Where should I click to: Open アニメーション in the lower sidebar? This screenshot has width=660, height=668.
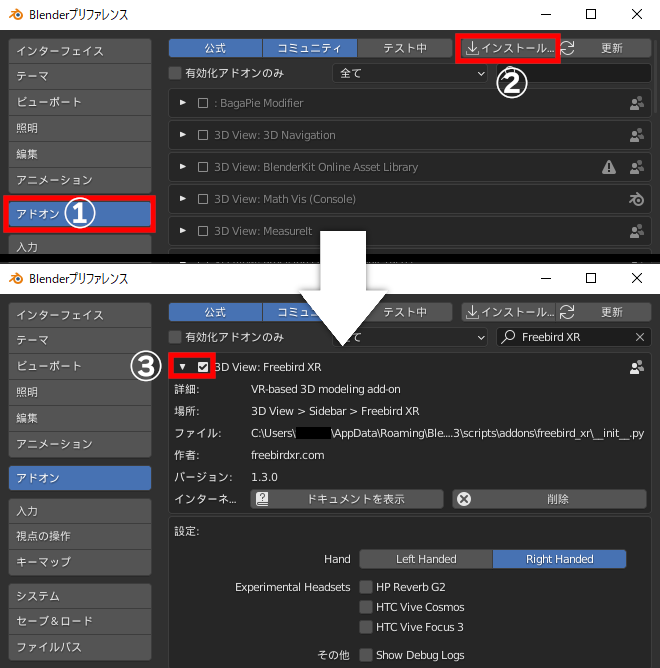[x=80, y=444]
